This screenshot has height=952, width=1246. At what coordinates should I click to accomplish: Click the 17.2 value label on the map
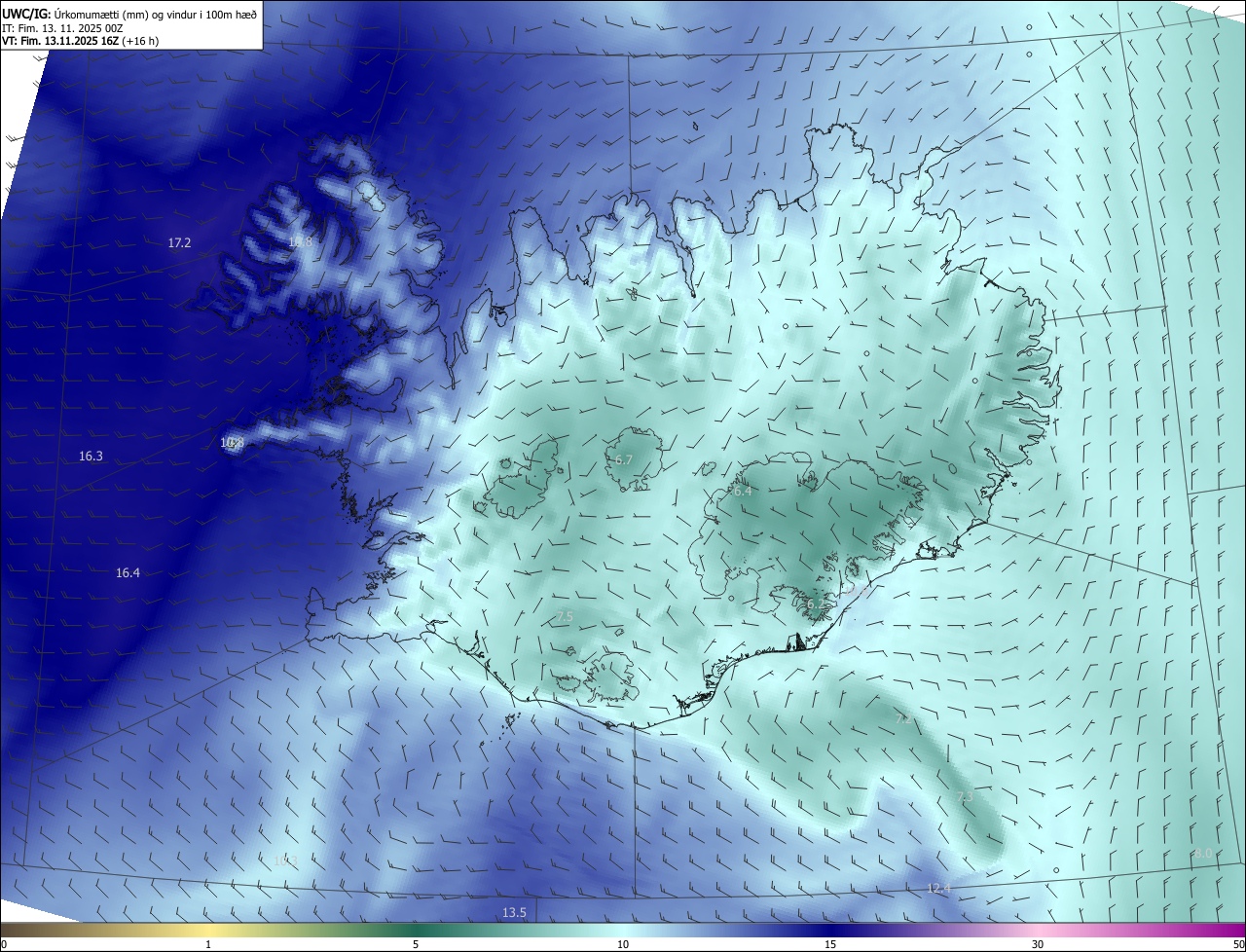[x=179, y=243]
